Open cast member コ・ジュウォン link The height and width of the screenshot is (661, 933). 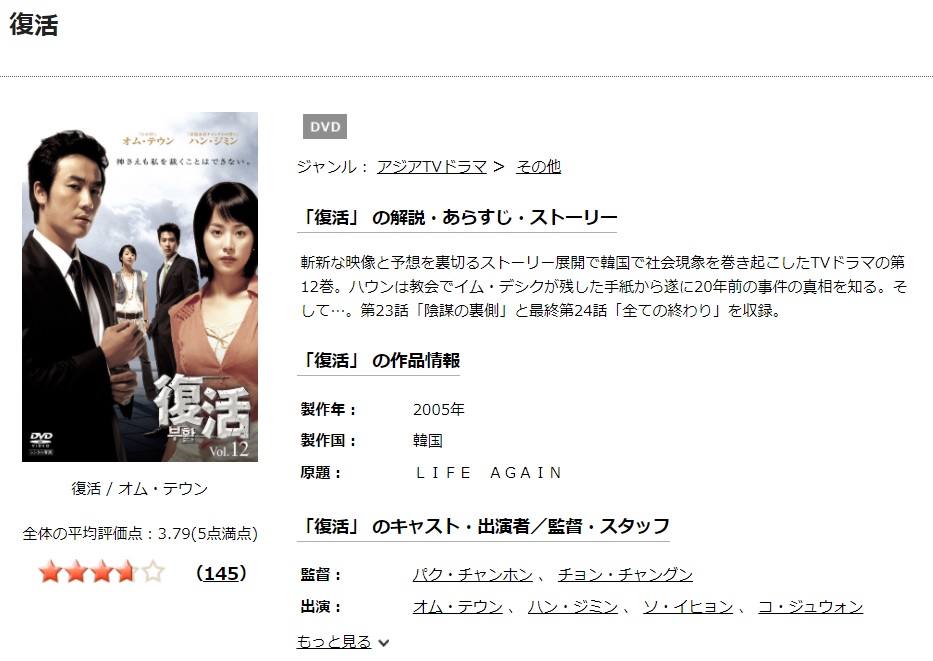[810, 606]
